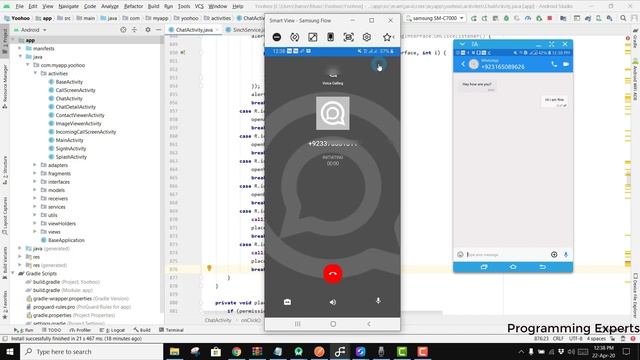Click the do-not-disturb icon in Samsung Flow toolbar

(x=277, y=37)
